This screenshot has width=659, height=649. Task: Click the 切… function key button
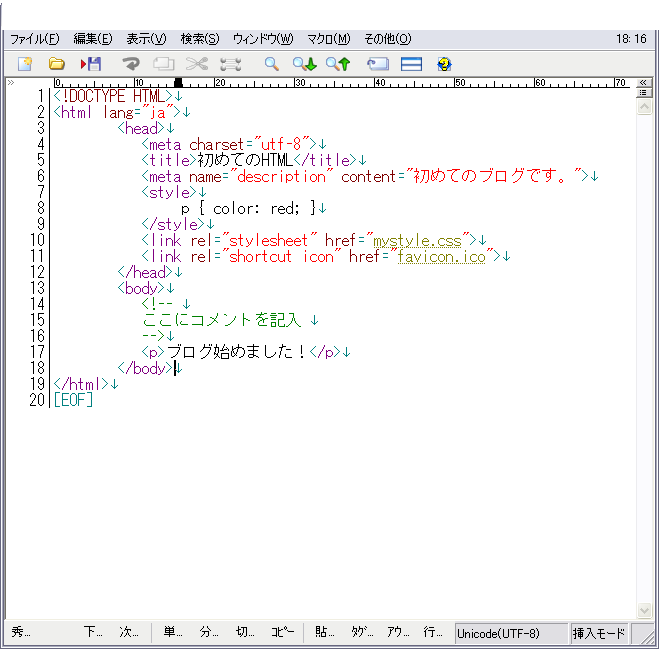pos(245,632)
